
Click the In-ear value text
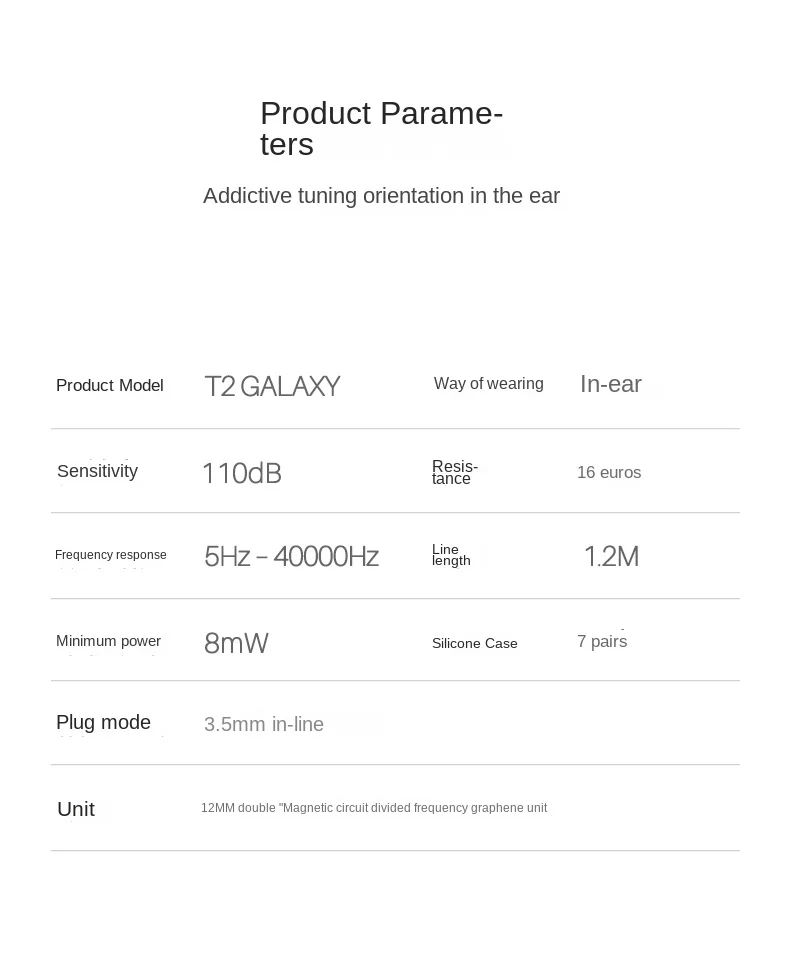pos(611,384)
